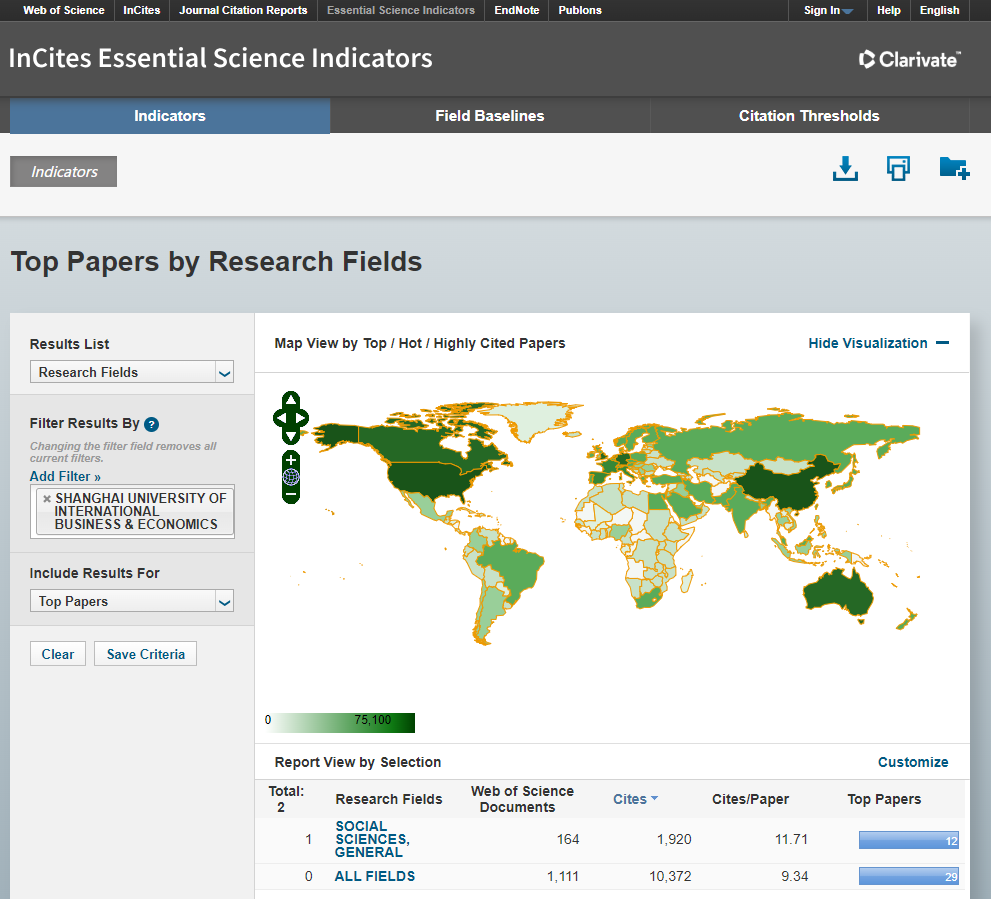
Task: Switch to Field Baselines tab
Action: click(489, 116)
